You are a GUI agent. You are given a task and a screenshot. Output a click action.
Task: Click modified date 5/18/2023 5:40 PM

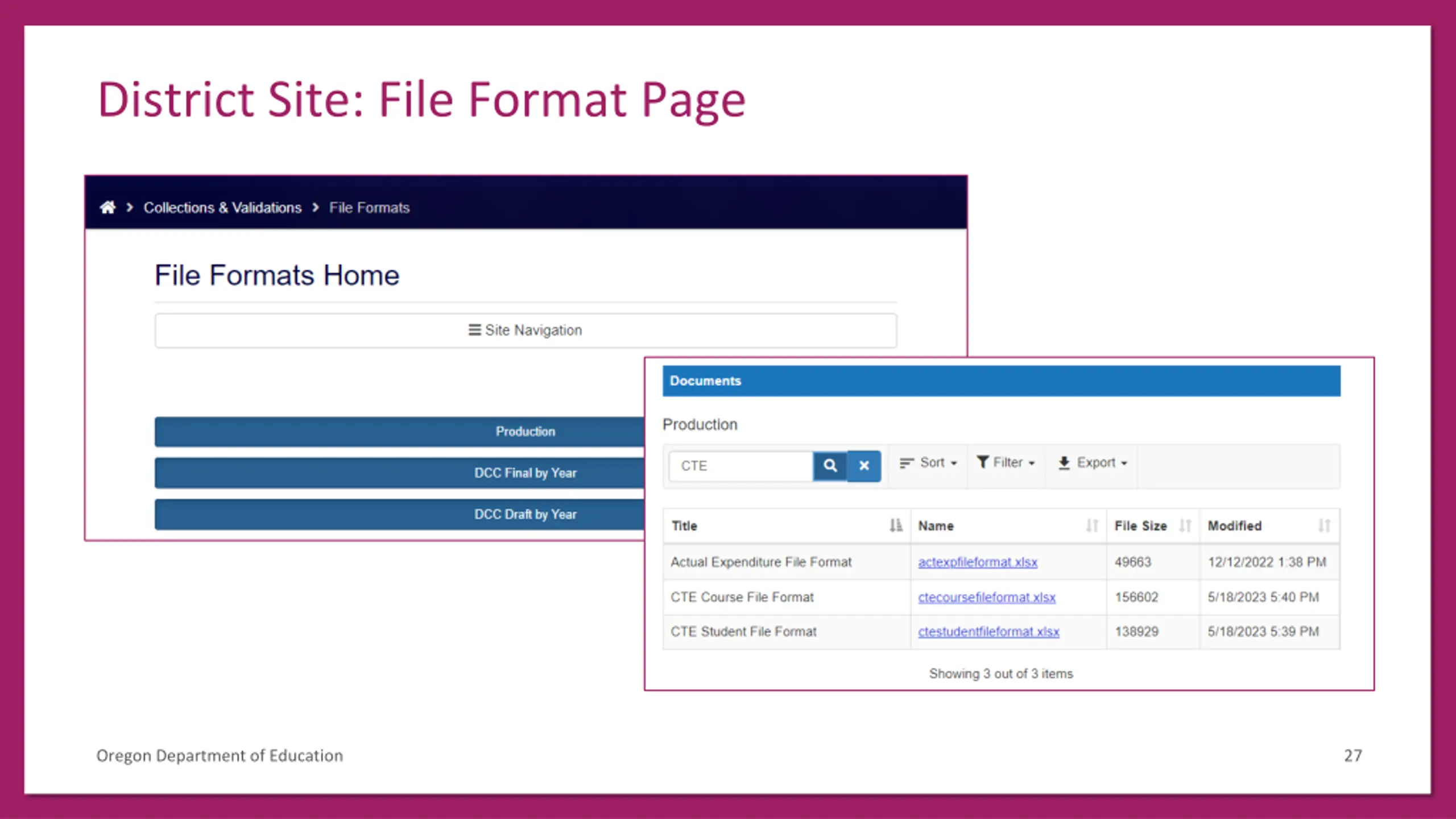pos(1263,597)
